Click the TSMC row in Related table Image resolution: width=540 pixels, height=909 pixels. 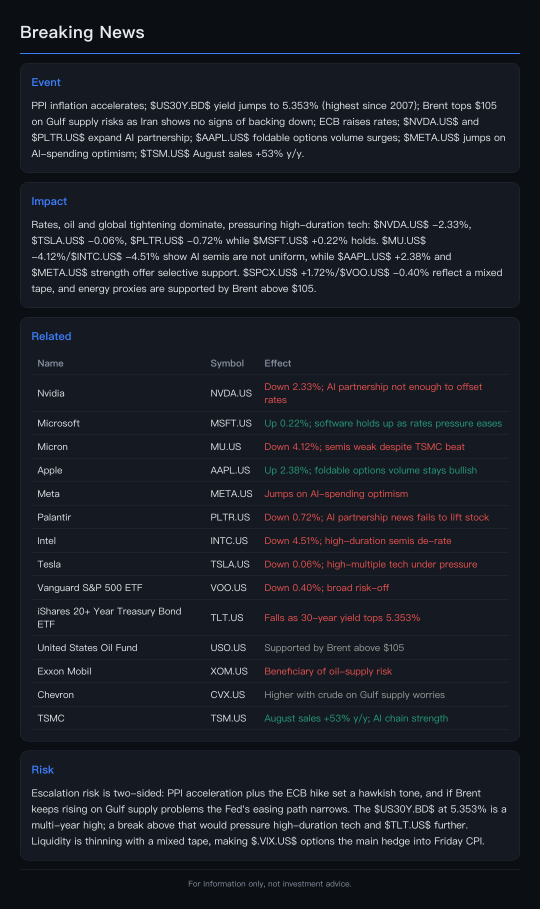270,718
